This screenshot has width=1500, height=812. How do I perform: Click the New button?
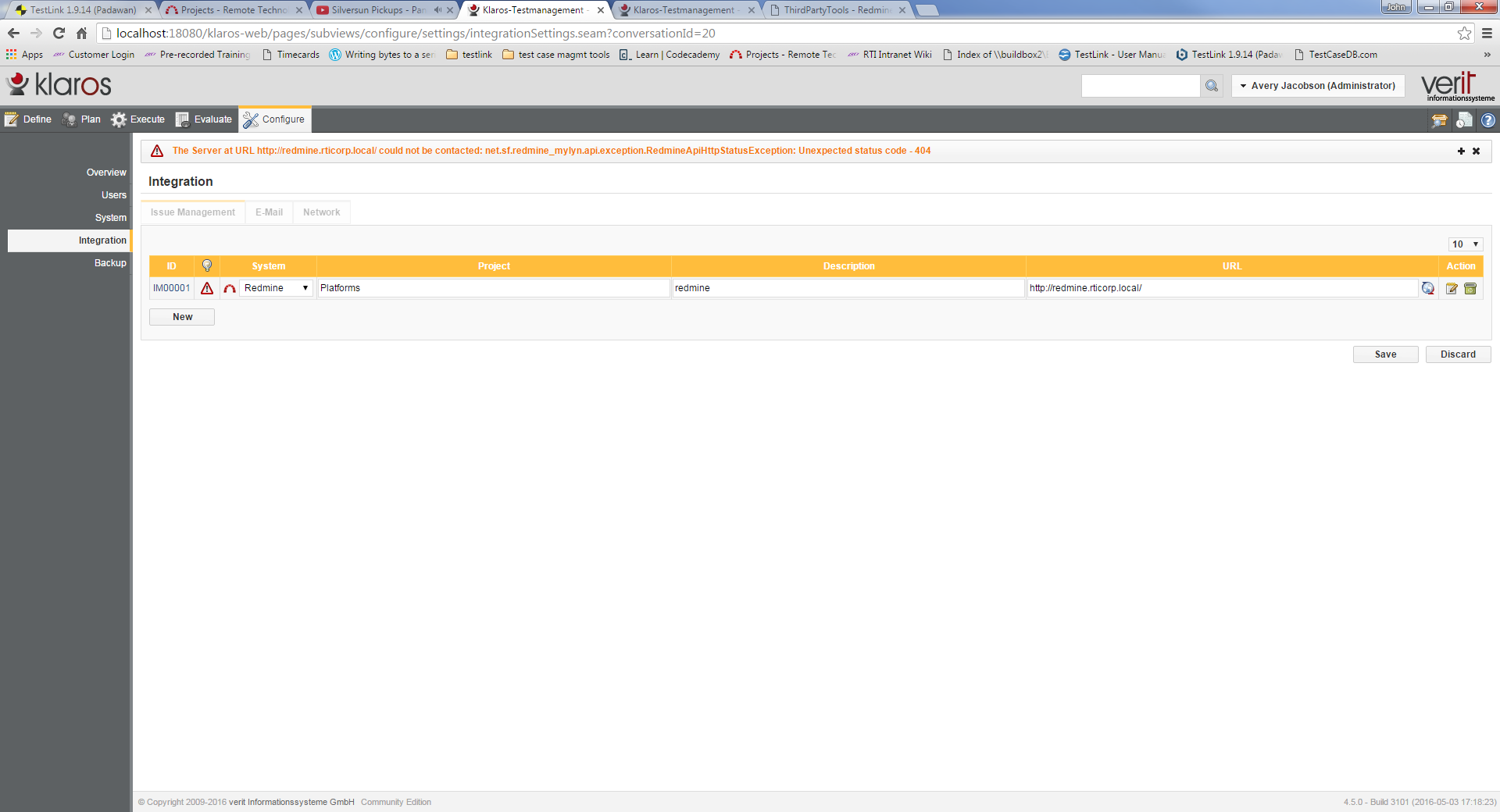(x=182, y=317)
